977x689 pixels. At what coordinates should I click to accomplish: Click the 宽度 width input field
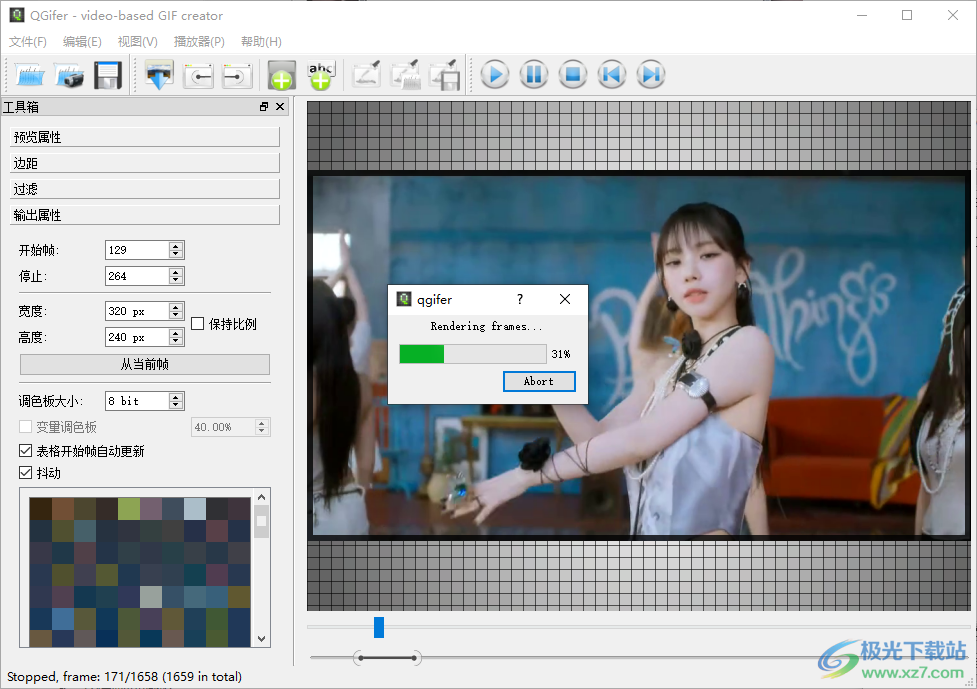[x=136, y=312]
